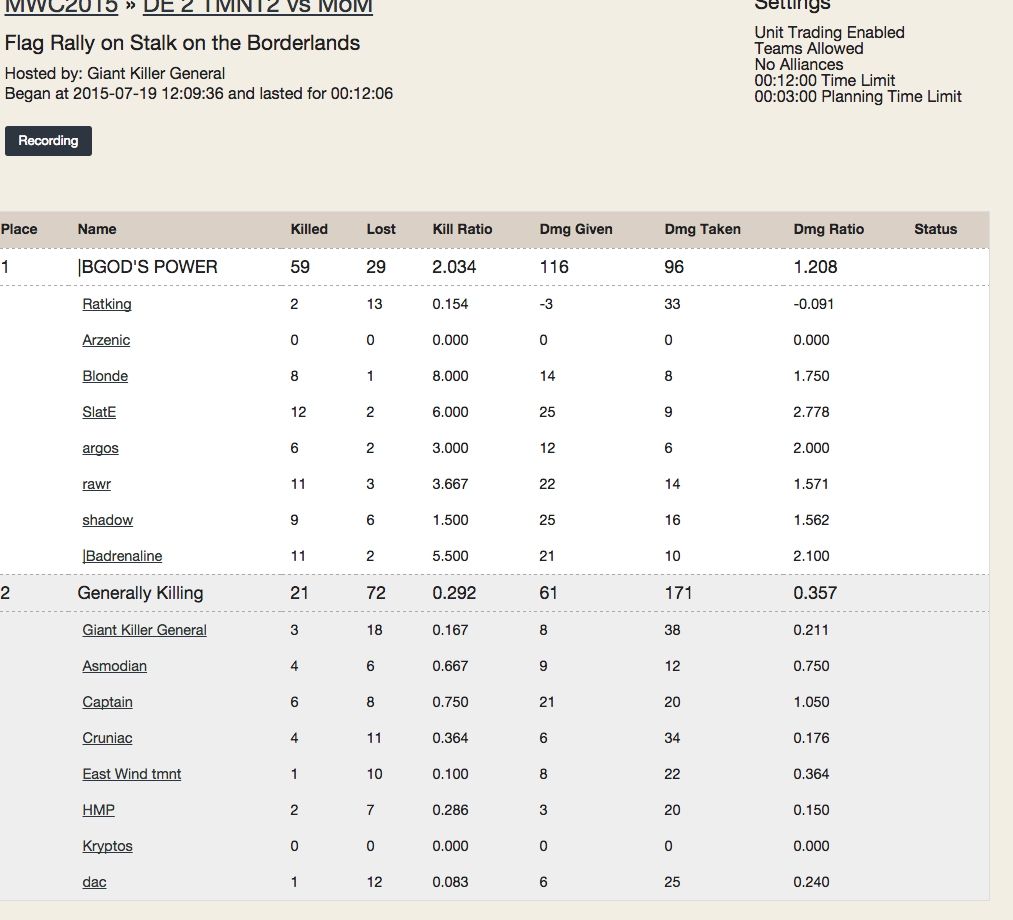1013x920 pixels.
Task: Select |Badrenaline's kill ratio 5.500
Action: [x=450, y=556]
